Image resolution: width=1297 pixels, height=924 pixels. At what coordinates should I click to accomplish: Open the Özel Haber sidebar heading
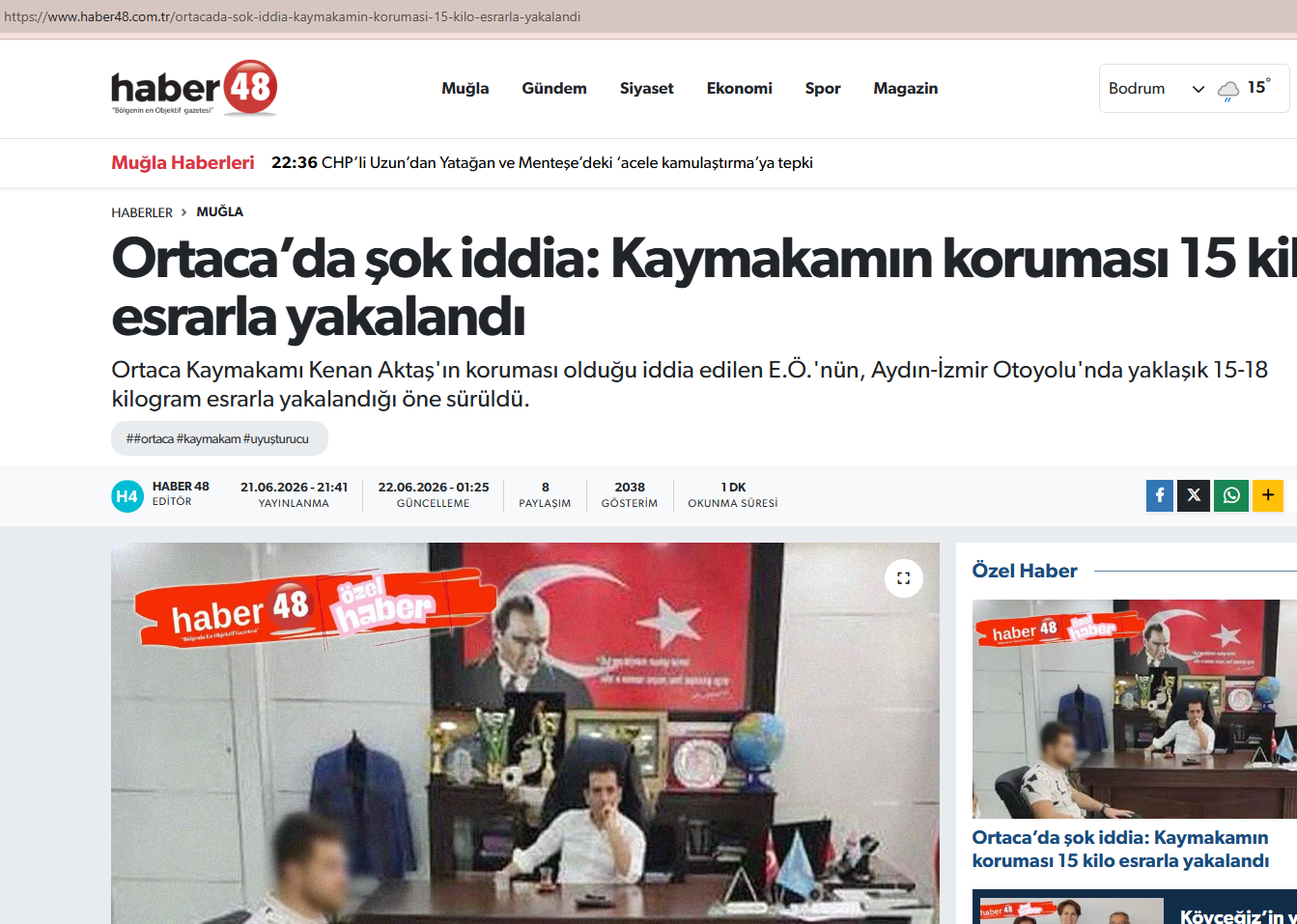(x=1025, y=571)
